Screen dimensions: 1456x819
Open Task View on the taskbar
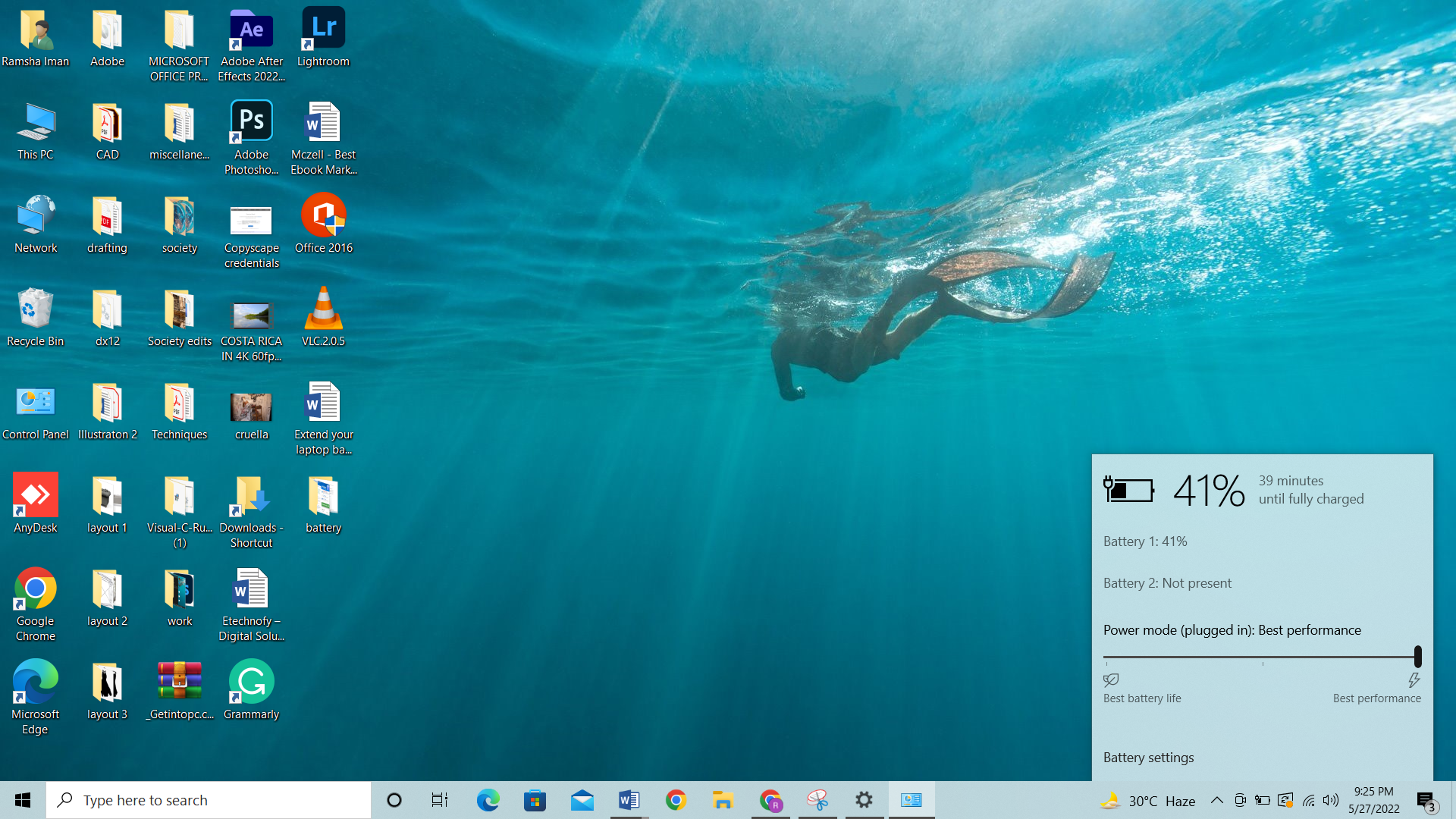coord(440,800)
